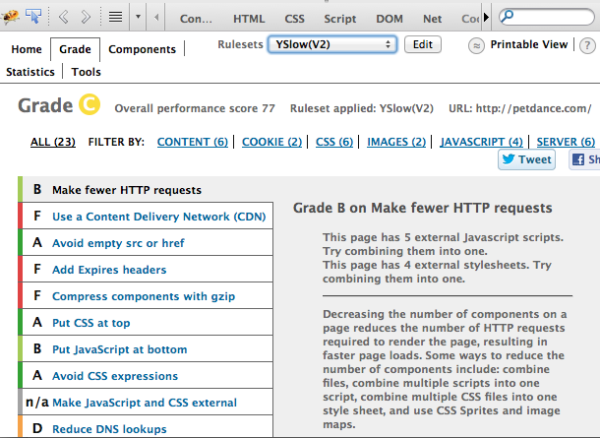Click the Tweet button
This screenshot has height=438, width=600.
(x=527, y=159)
